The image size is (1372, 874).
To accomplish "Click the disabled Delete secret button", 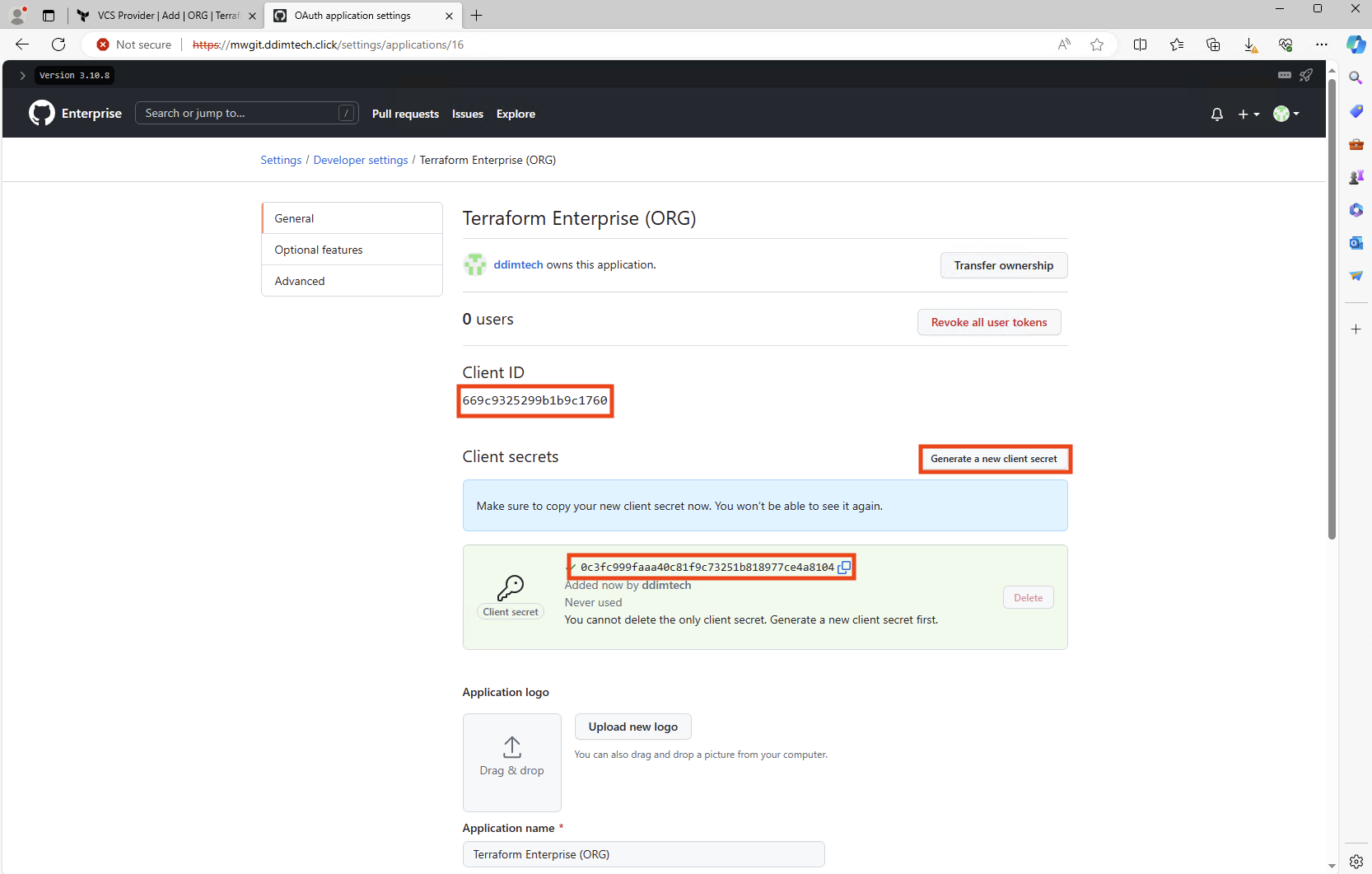I will click(1028, 598).
